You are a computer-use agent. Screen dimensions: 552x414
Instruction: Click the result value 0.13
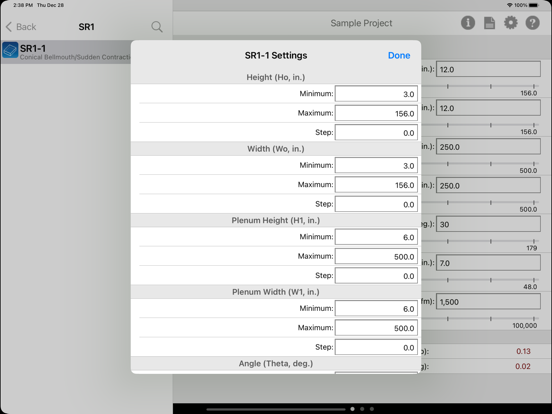(523, 351)
